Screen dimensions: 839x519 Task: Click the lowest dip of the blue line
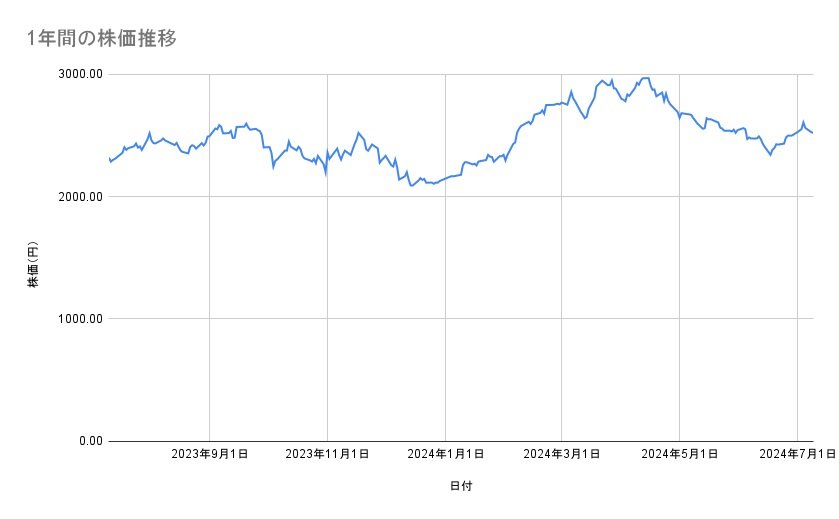tap(411, 186)
